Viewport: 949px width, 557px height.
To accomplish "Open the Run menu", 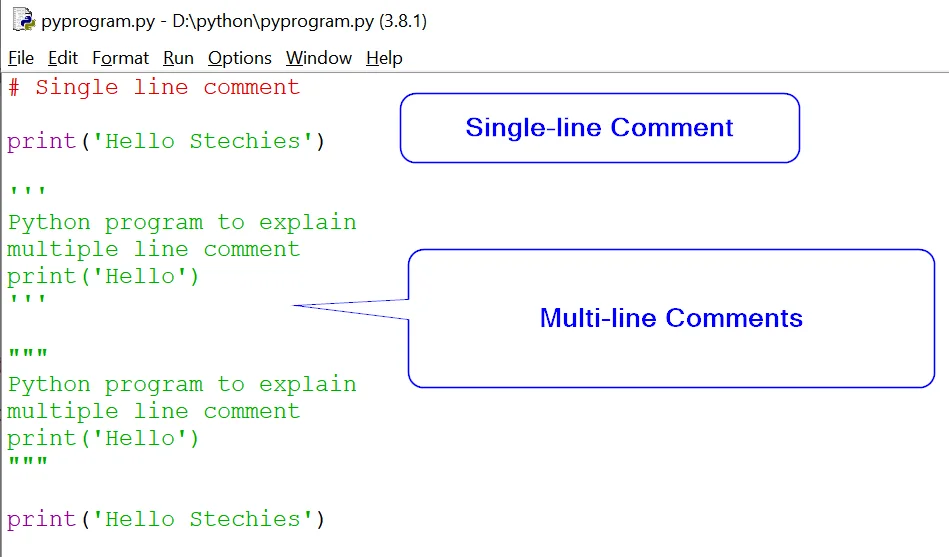I will pyautogui.click(x=178, y=58).
